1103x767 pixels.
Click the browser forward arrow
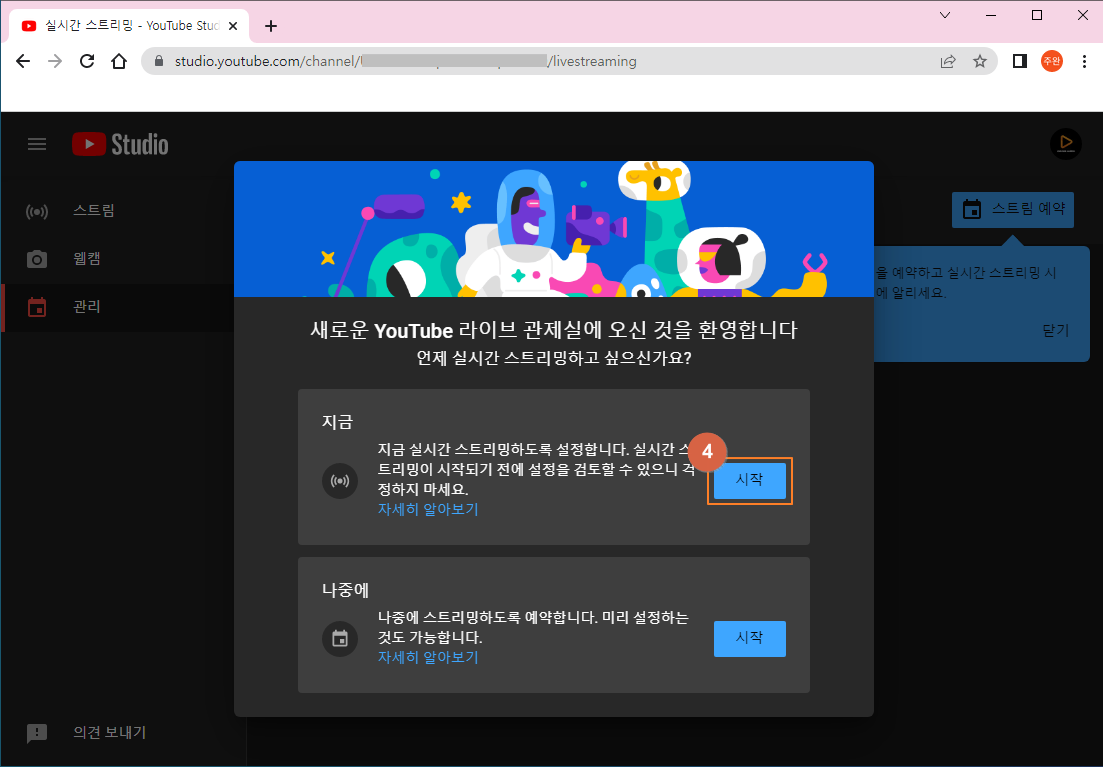coord(54,61)
